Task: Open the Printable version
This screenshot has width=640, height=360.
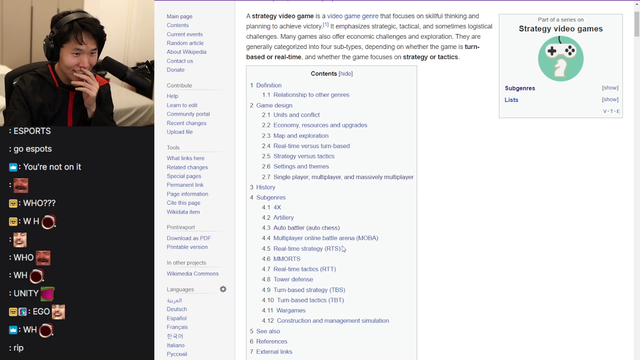Action: (x=187, y=247)
